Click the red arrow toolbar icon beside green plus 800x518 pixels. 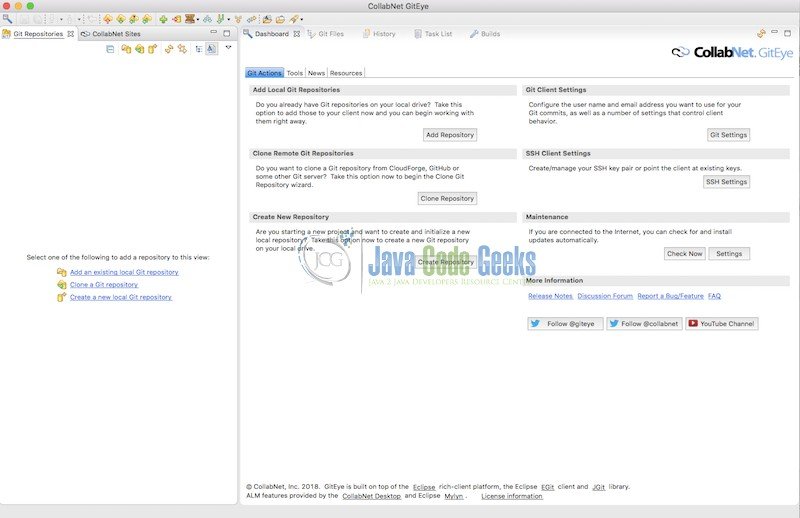tap(177, 19)
